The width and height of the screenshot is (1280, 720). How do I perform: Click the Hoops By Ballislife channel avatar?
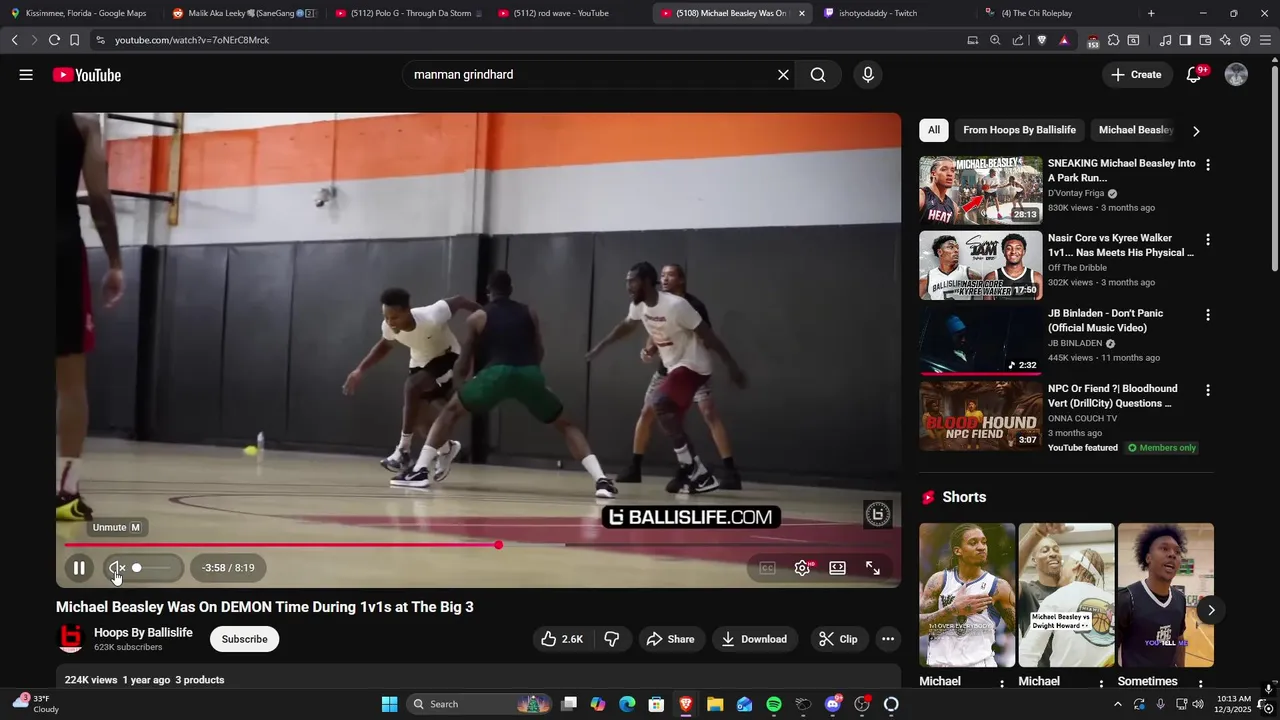pos(70,639)
